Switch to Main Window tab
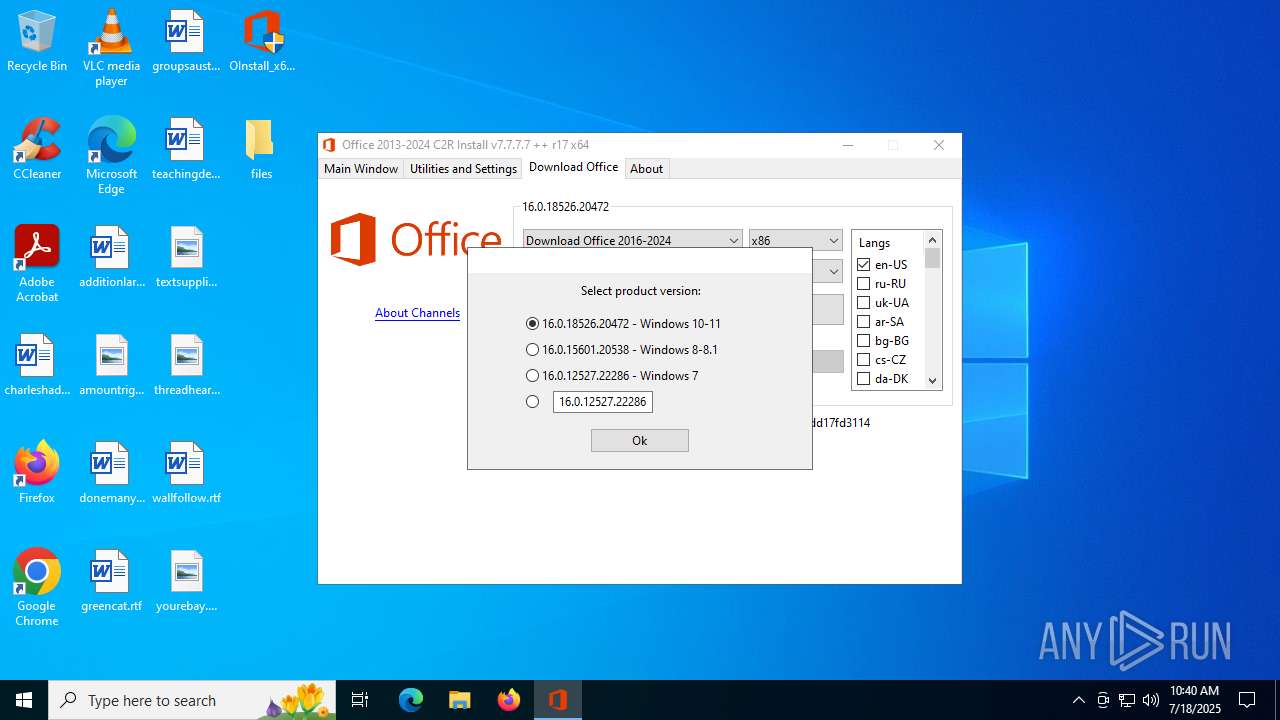The width and height of the screenshot is (1280, 720). pos(361,169)
